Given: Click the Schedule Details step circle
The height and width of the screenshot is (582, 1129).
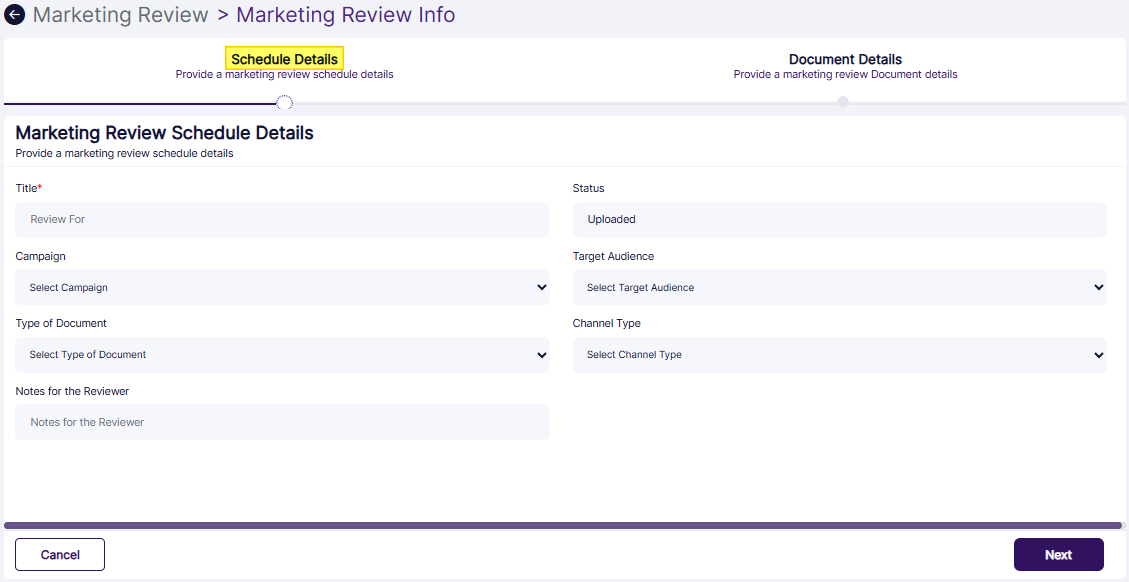Looking at the screenshot, I should [x=284, y=102].
